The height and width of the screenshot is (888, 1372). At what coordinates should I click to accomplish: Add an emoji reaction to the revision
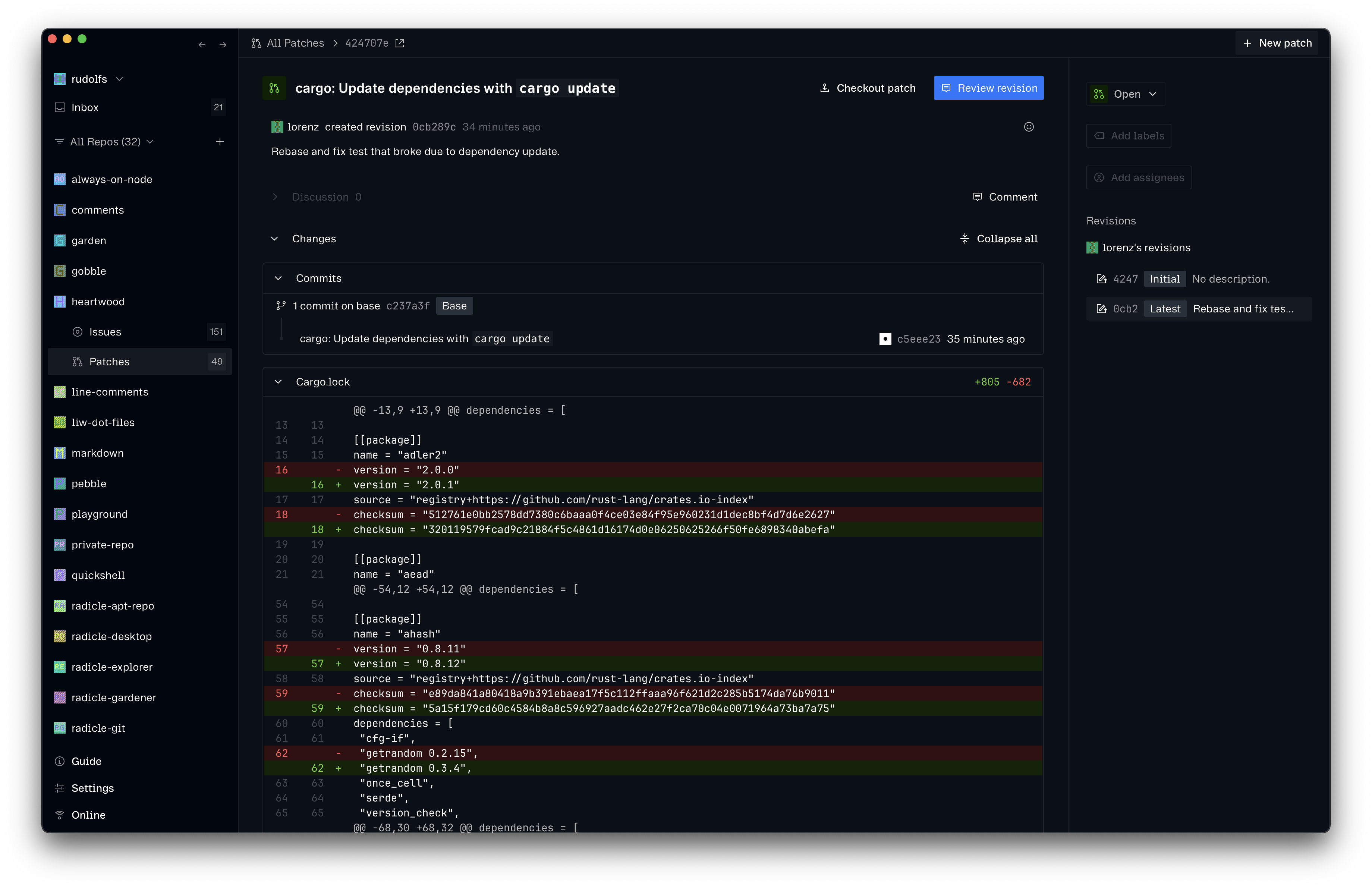[x=1028, y=127]
